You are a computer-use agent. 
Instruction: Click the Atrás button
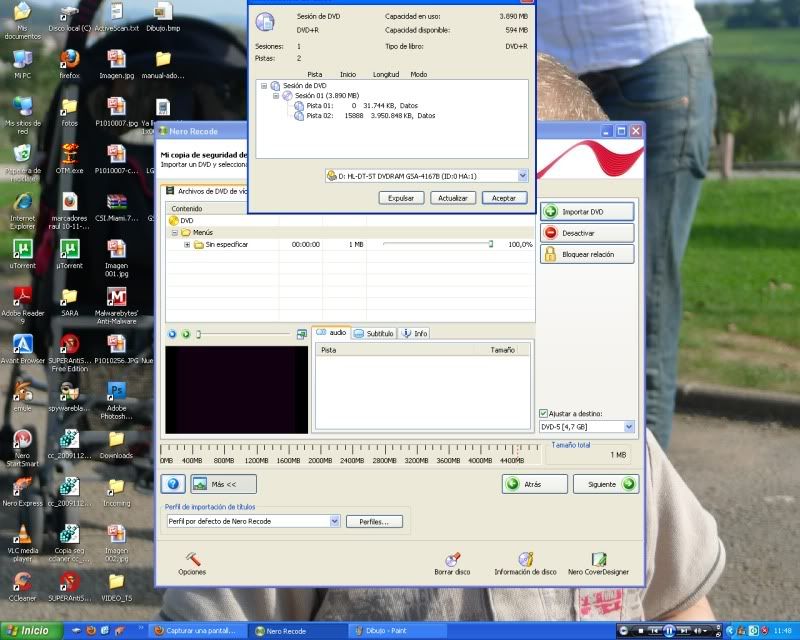(x=535, y=484)
